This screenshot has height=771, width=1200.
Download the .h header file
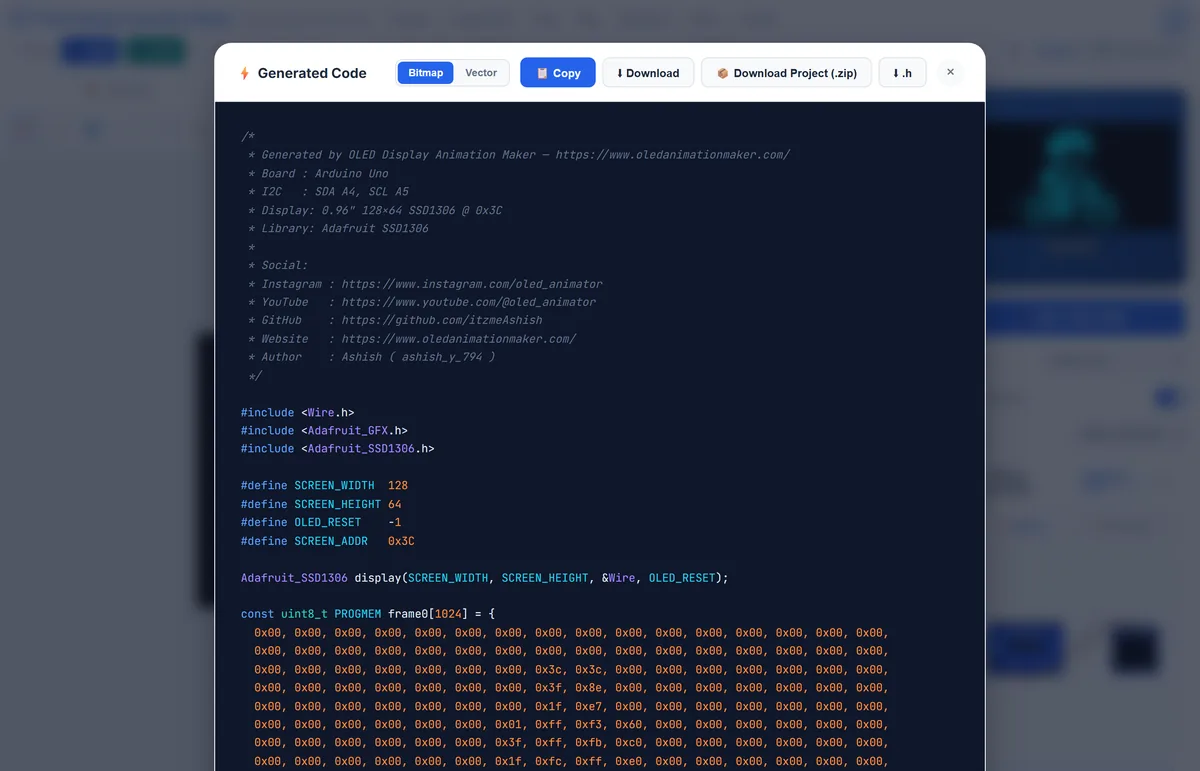[902, 73]
